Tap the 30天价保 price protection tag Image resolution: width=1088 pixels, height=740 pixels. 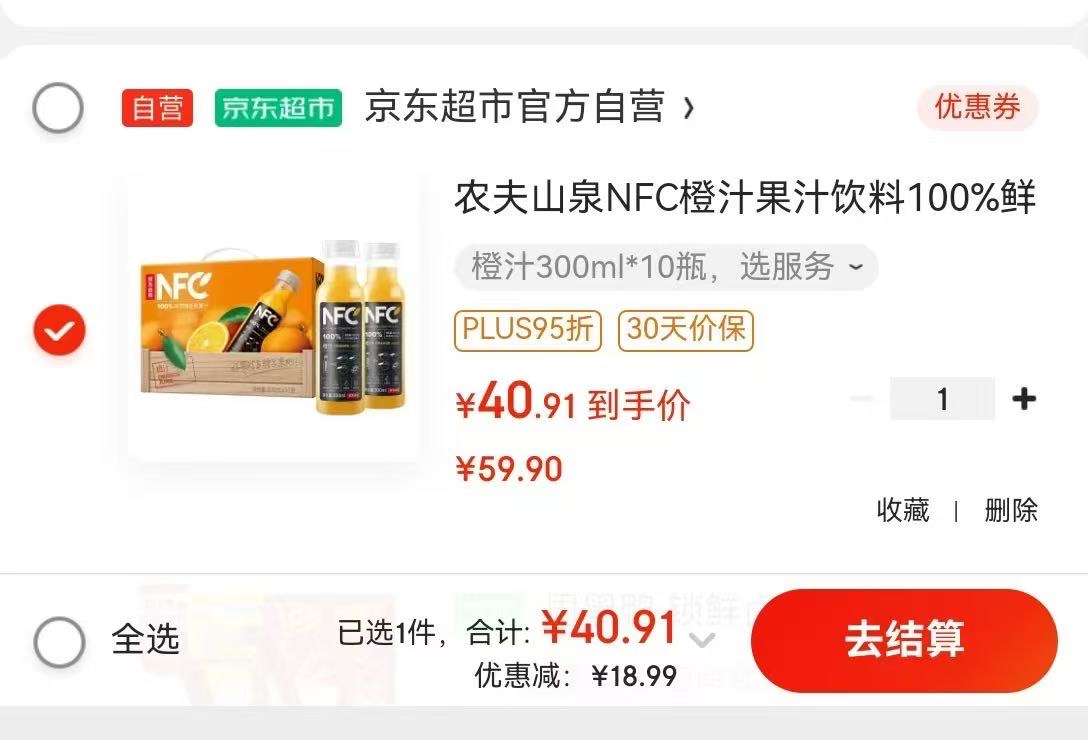click(686, 330)
